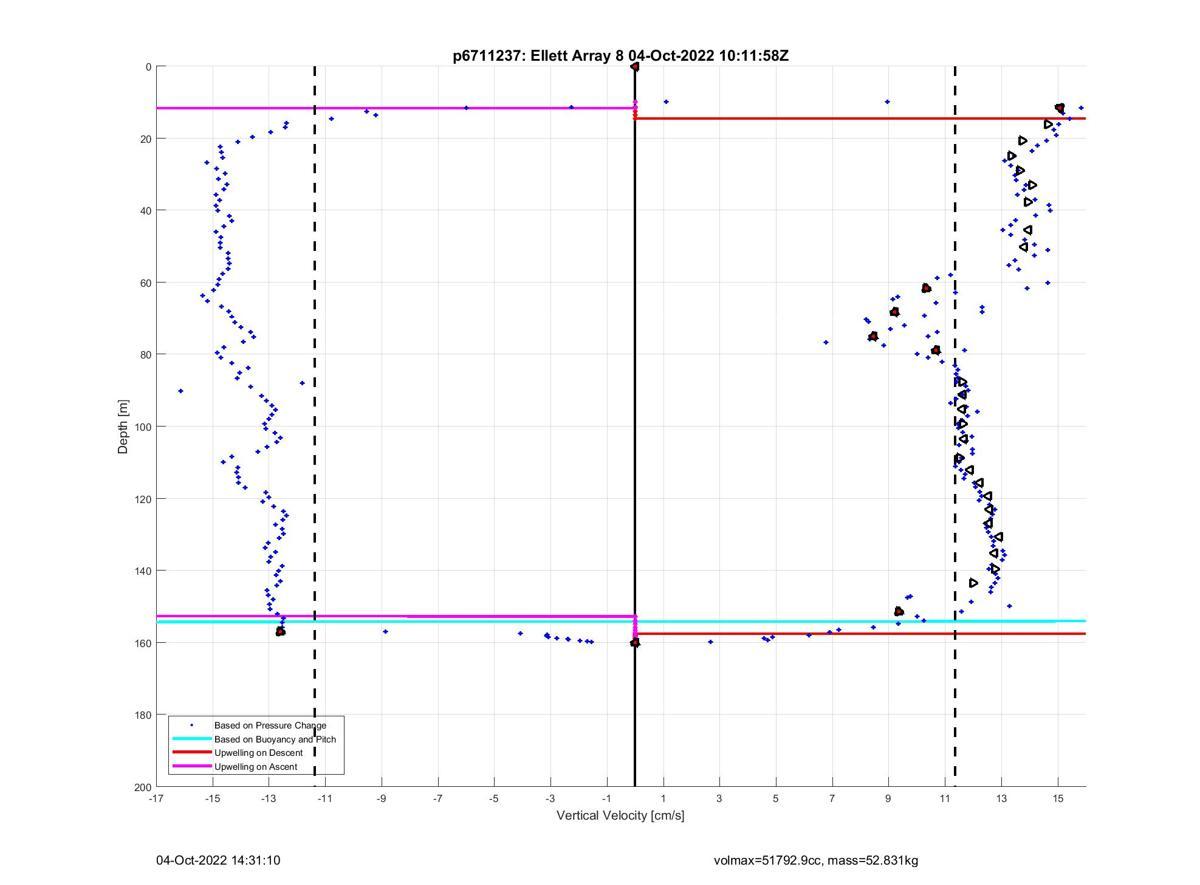The height and width of the screenshot is (885, 1200).
Task: Click the 'volmax=51792.9cc, mass=52.831kg' footer text
Action: (x=816, y=860)
